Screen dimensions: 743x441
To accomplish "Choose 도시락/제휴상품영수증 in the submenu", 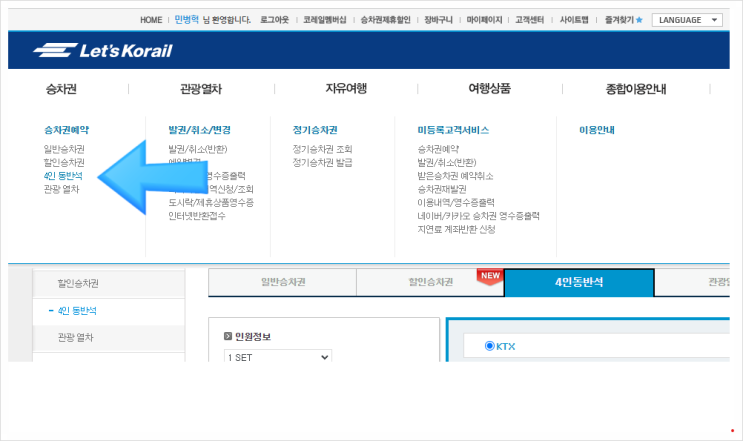I will (x=211, y=202).
